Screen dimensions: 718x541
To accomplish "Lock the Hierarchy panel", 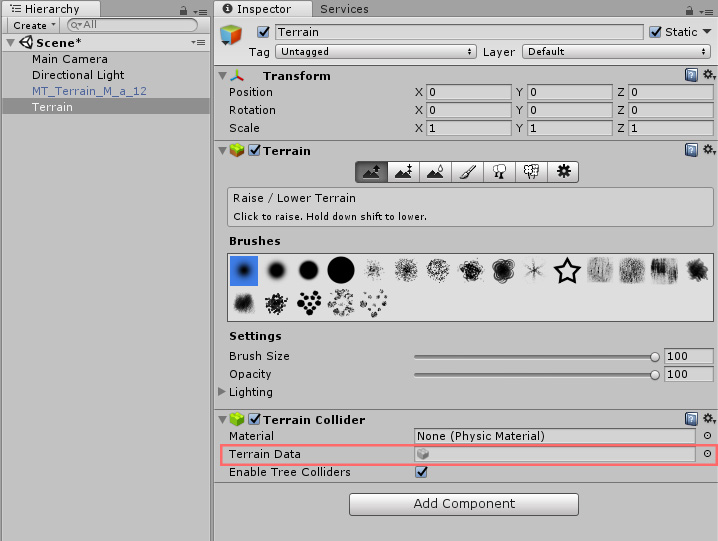I will [184, 10].
